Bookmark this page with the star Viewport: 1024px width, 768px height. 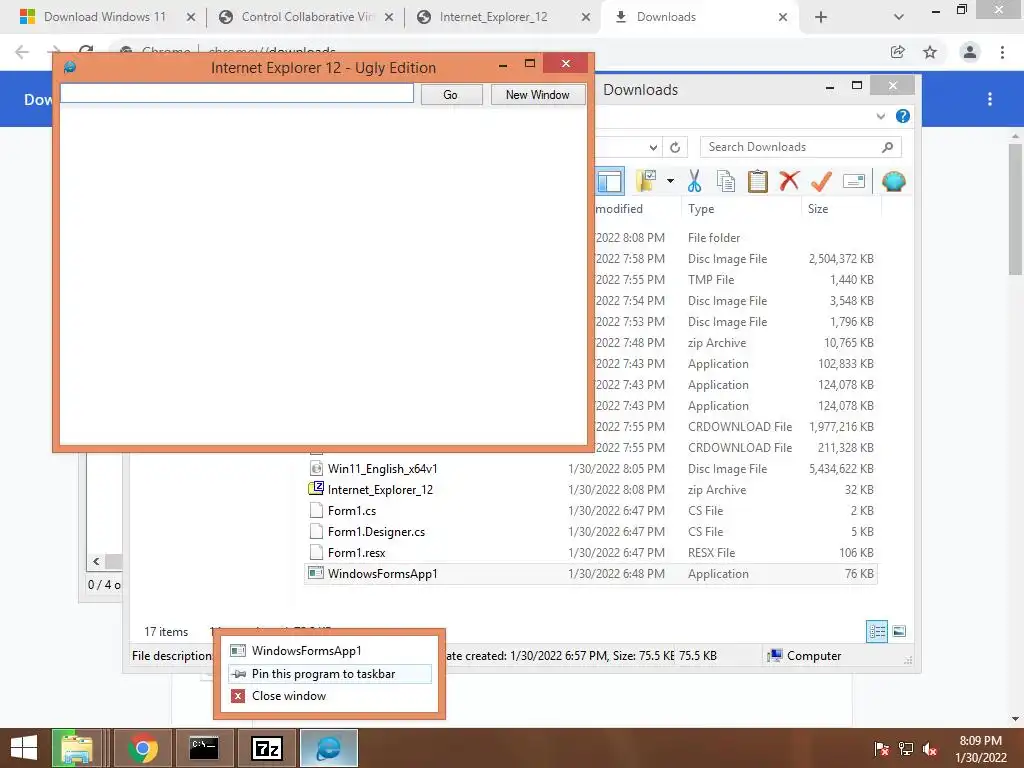[930, 52]
